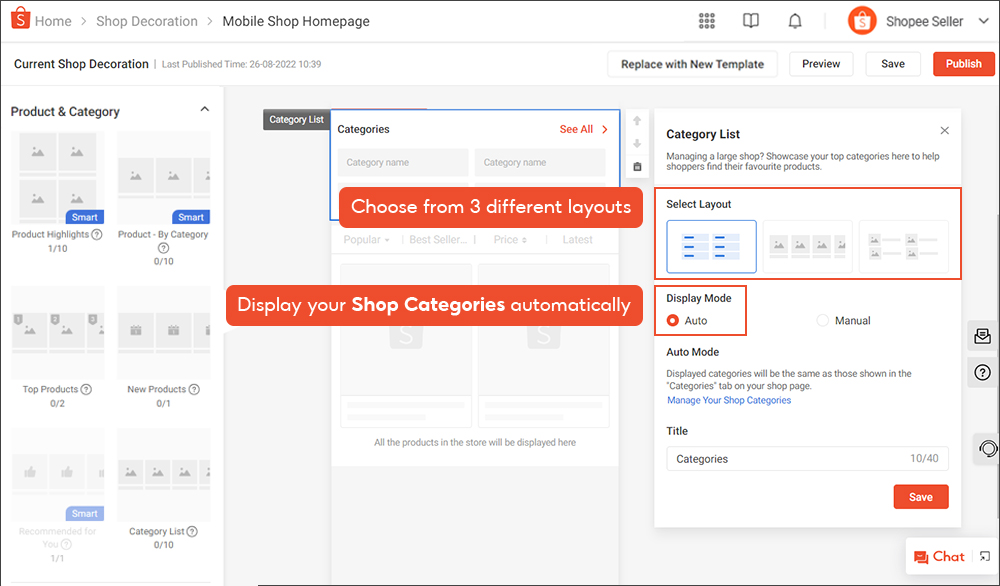Viewport: 1000px width, 586px height.
Task: Delete the Category List component with trash icon
Action: click(x=637, y=166)
